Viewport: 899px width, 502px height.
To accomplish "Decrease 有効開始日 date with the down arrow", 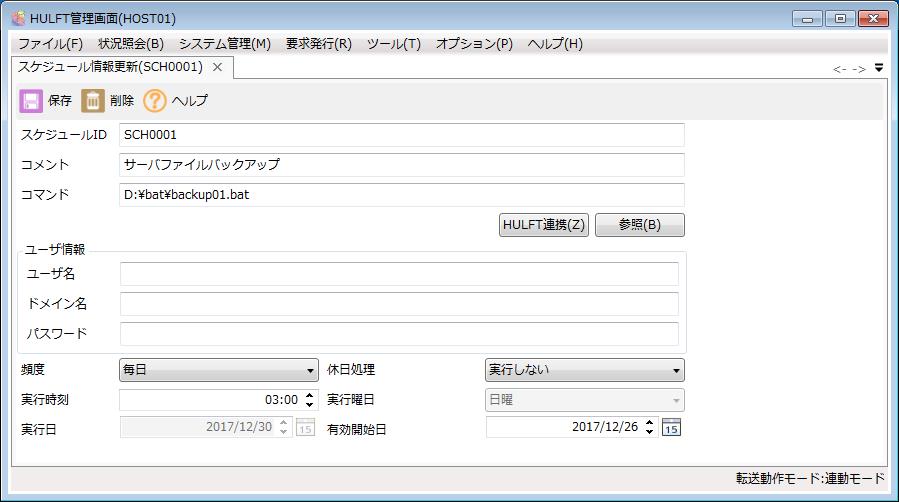I will pos(649,432).
